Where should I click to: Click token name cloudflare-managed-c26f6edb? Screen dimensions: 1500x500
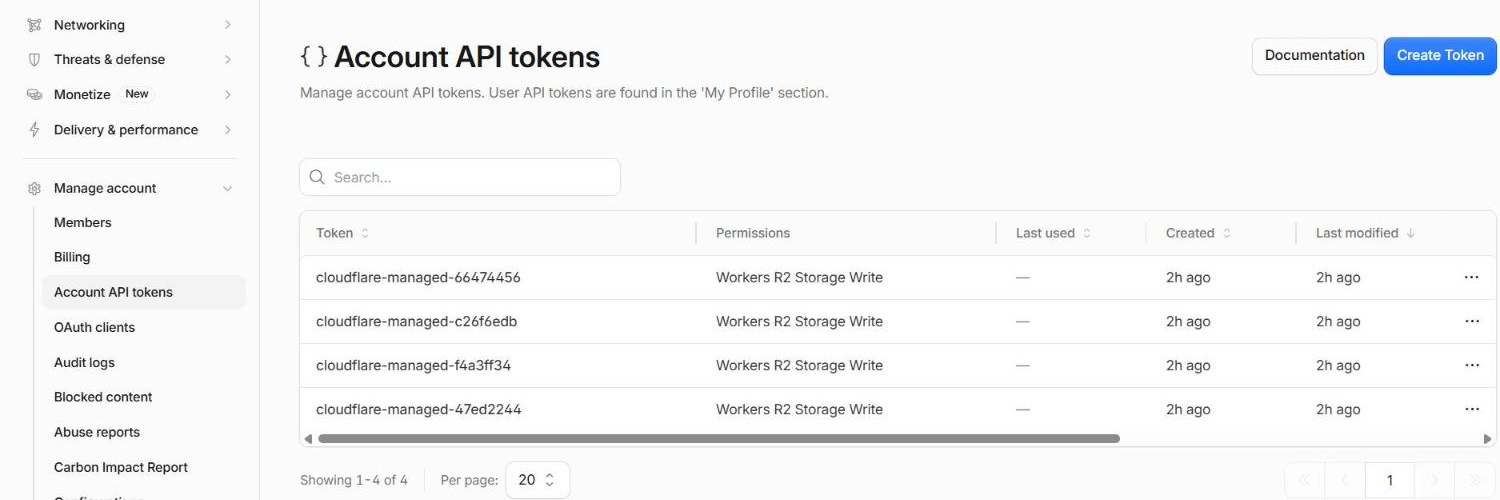tap(416, 321)
